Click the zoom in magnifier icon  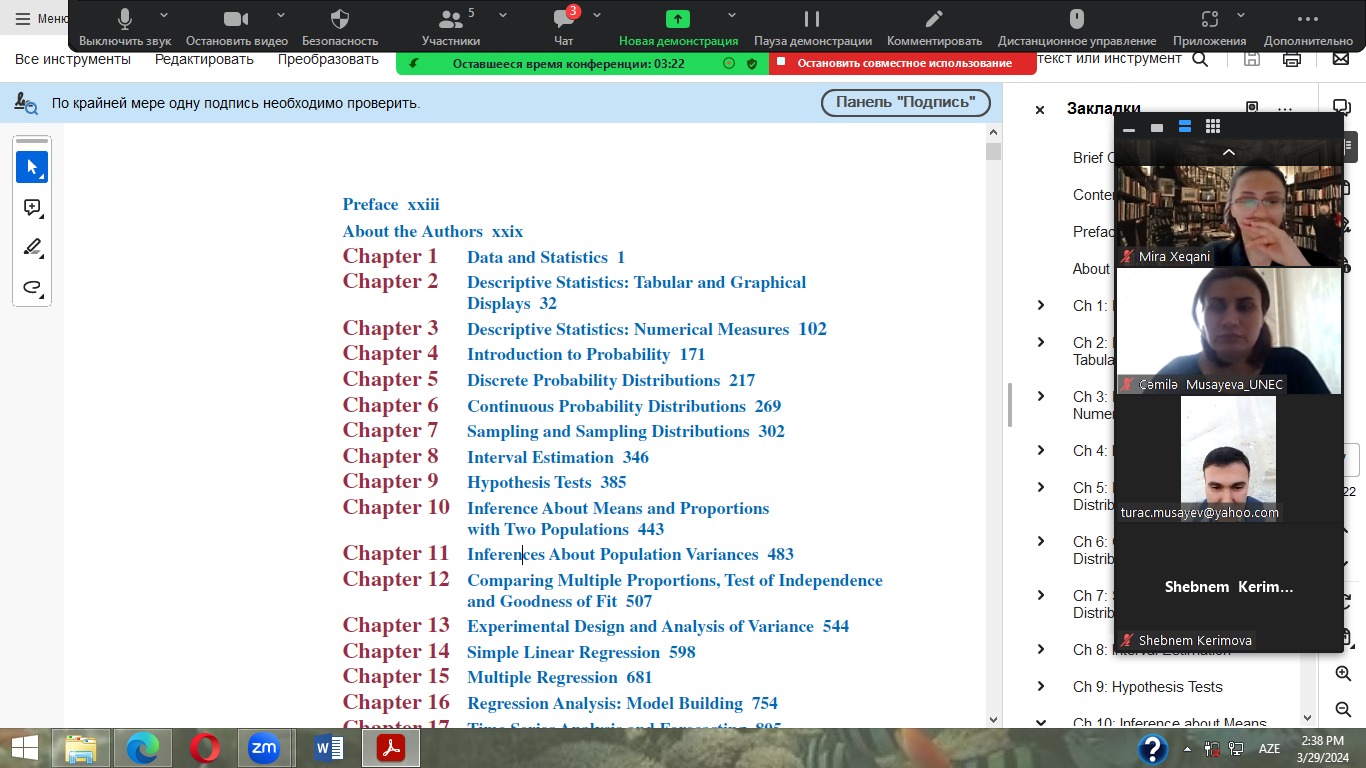(1343, 675)
